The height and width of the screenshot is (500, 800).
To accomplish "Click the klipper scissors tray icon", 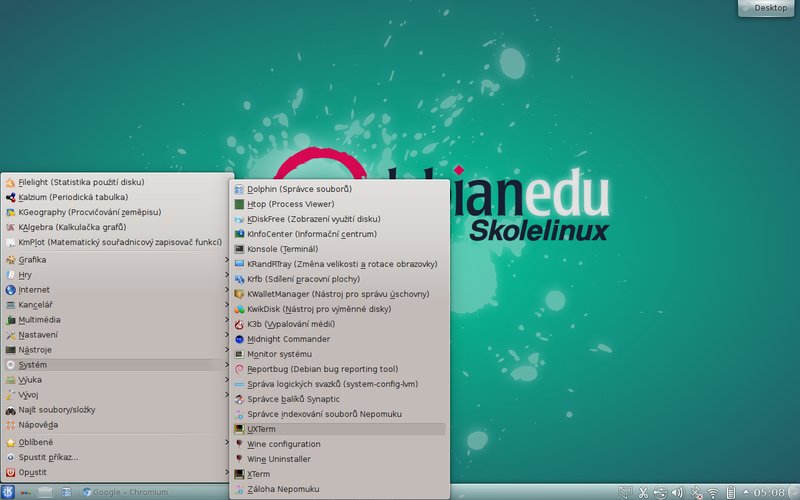I will pos(643,492).
